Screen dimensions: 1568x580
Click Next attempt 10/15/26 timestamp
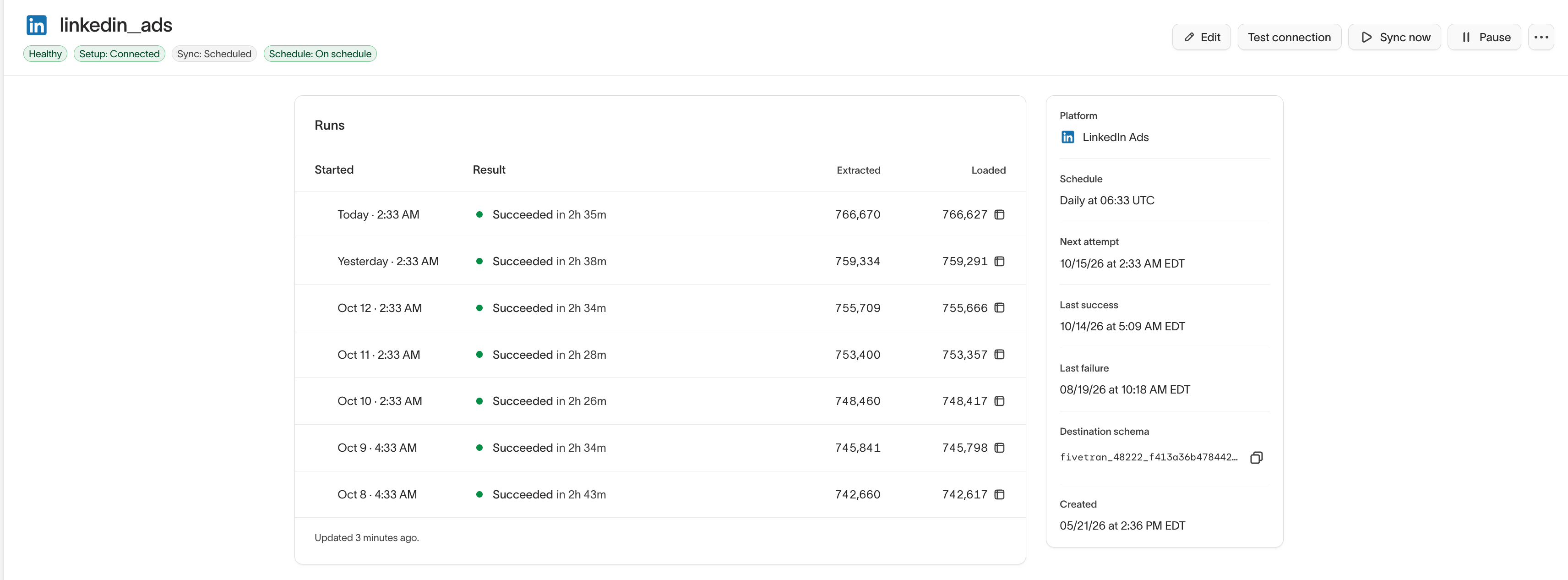[1122, 263]
